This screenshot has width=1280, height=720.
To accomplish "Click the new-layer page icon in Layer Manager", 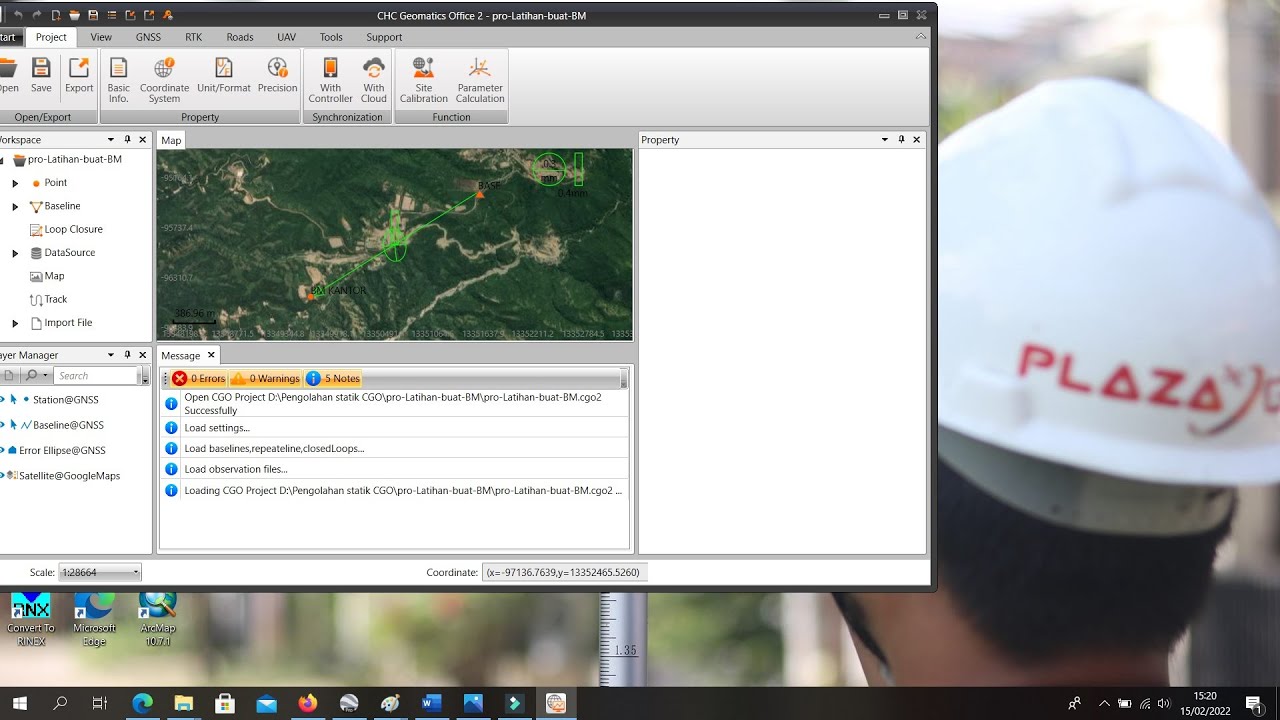I will click(9, 376).
